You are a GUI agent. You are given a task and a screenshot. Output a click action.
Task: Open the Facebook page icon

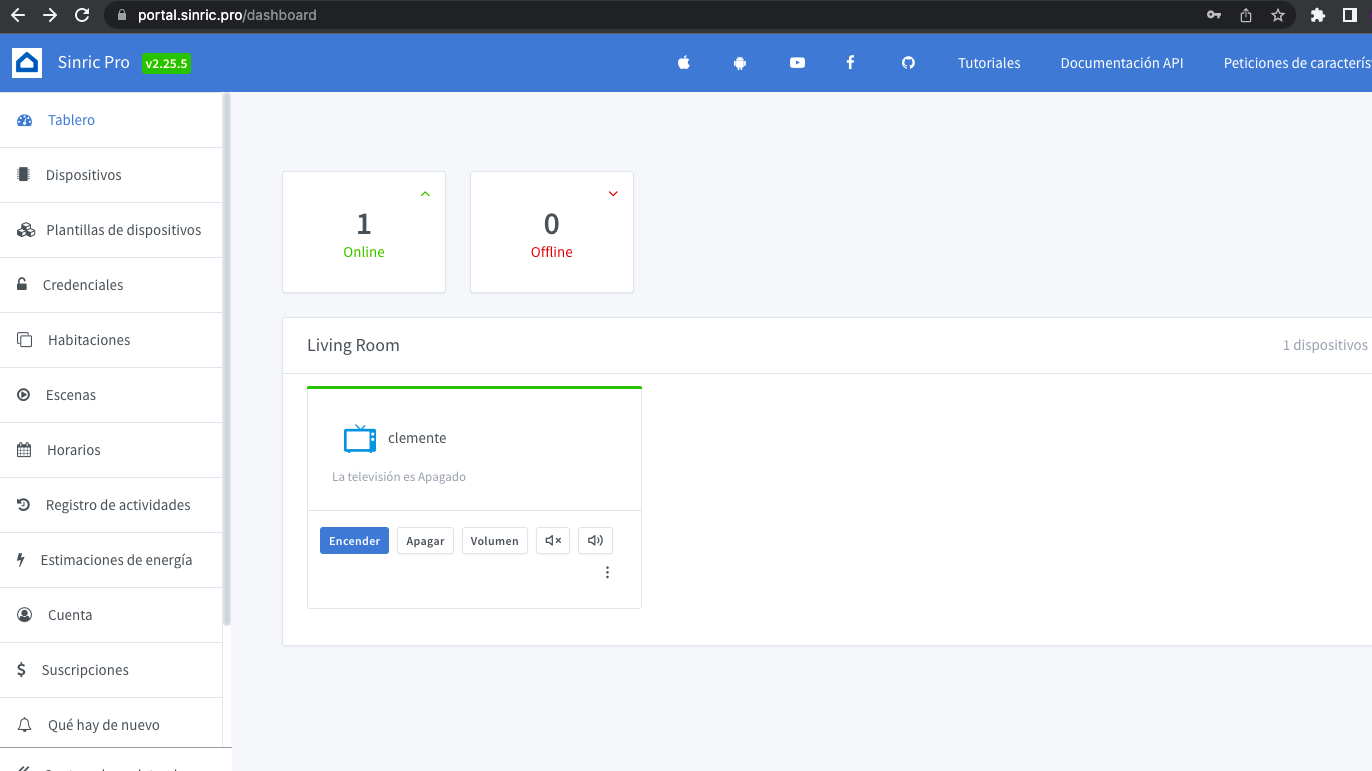click(x=850, y=63)
